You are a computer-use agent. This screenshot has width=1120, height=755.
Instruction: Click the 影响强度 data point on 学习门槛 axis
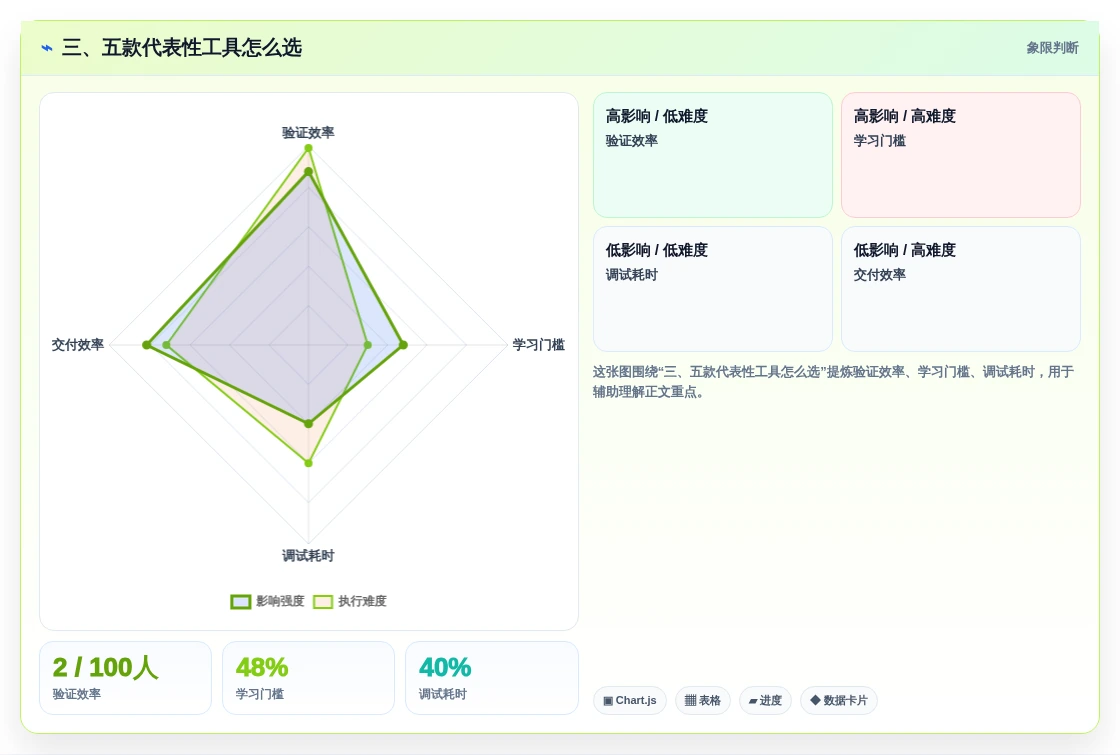pos(403,345)
